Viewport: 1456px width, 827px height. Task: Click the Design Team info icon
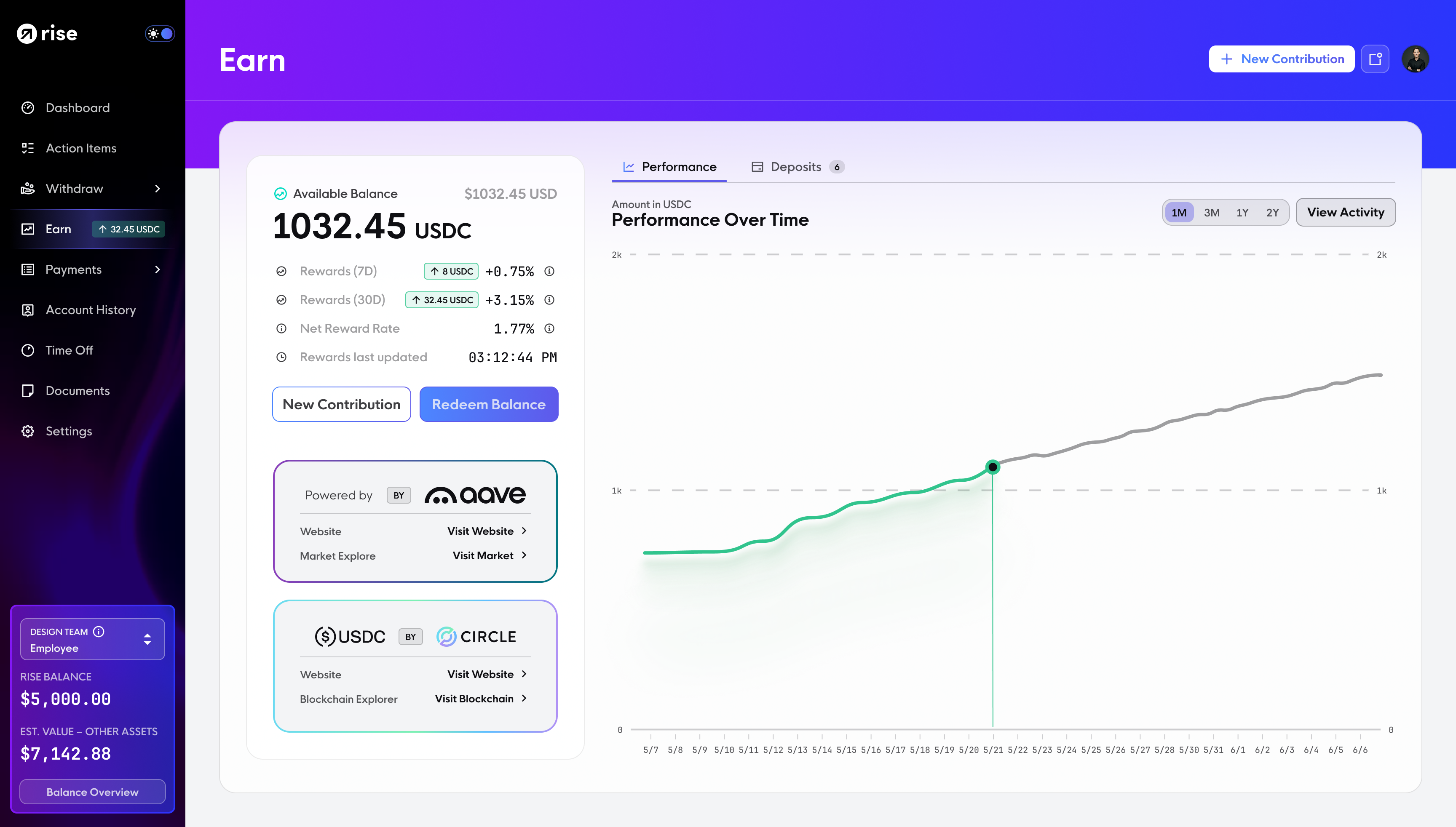tap(99, 632)
